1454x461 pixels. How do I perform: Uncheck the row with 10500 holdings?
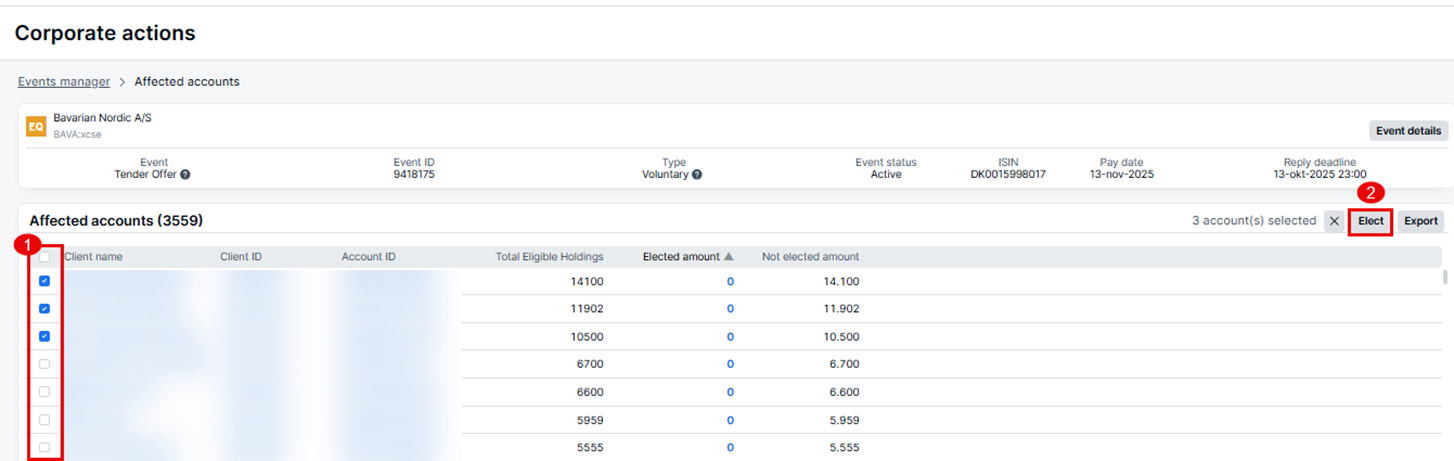44,336
